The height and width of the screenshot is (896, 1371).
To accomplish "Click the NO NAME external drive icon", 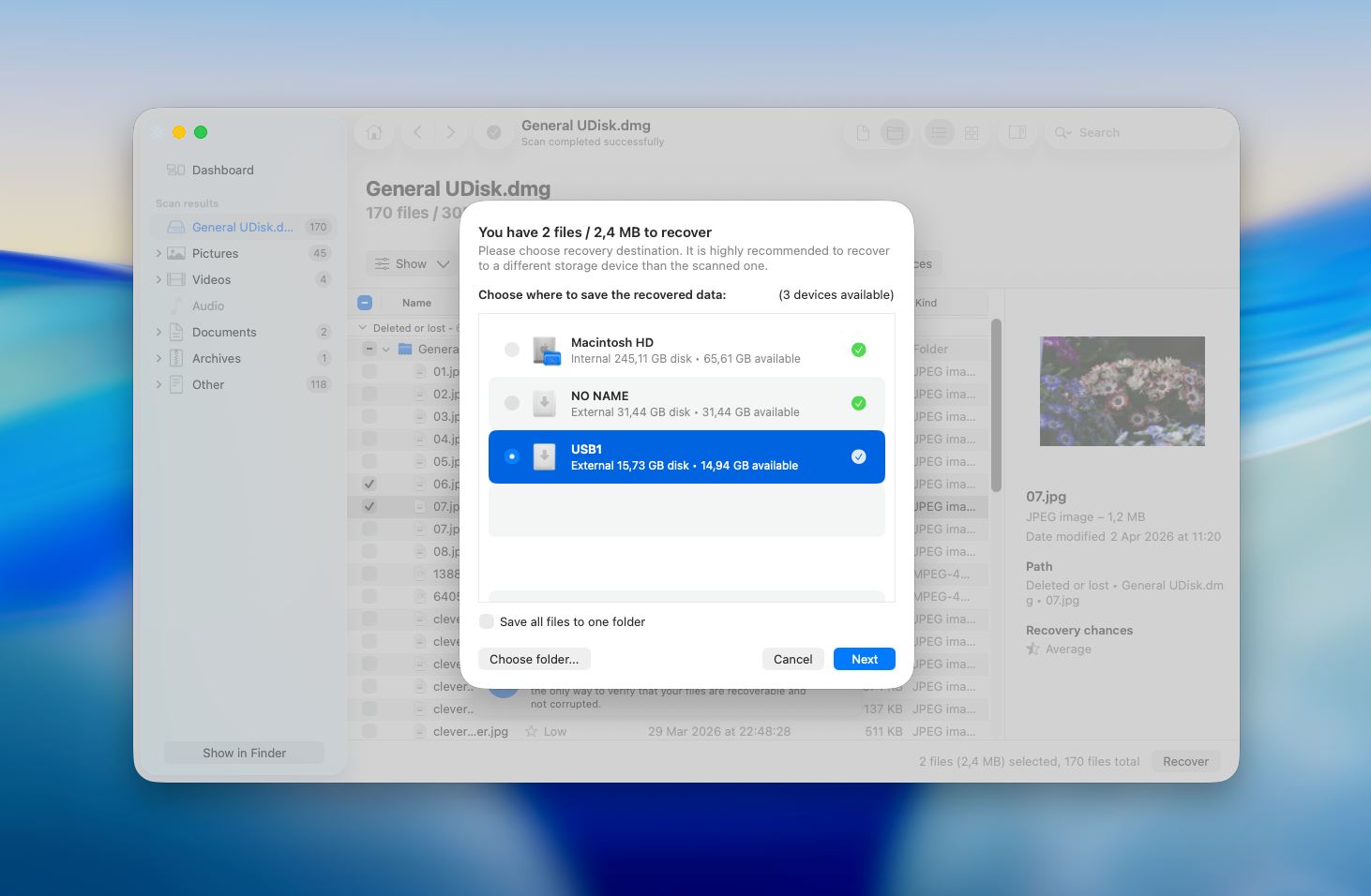I will coord(545,404).
